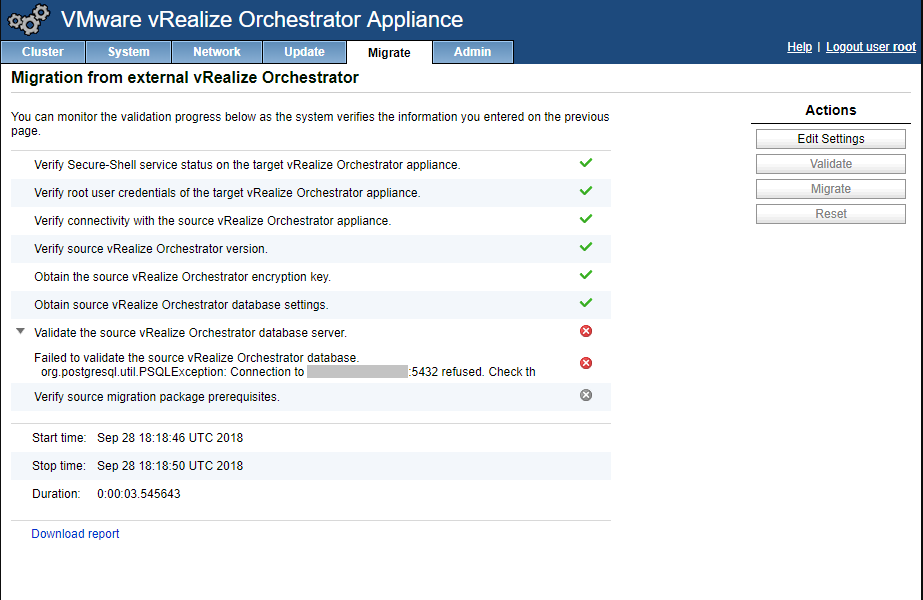Open the System tab

click(128, 52)
